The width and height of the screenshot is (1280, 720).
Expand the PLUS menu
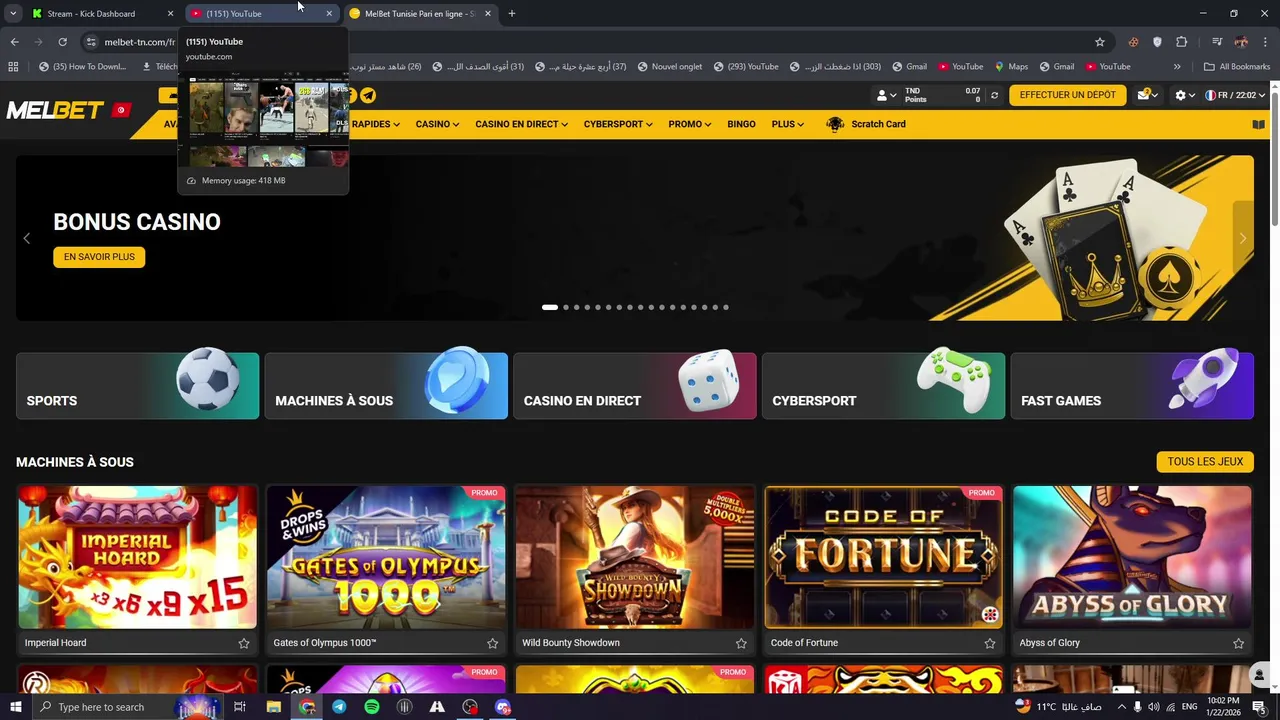pos(788,124)
